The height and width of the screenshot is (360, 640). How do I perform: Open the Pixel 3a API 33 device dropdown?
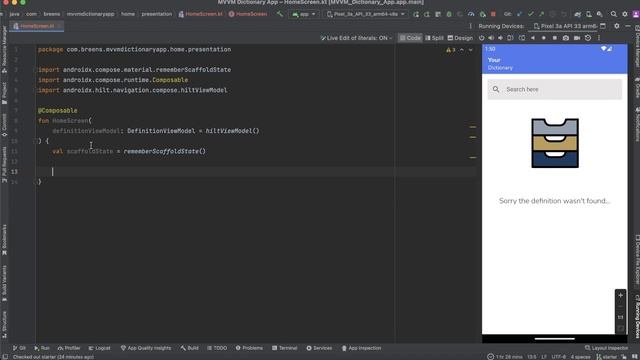point(366,14)
